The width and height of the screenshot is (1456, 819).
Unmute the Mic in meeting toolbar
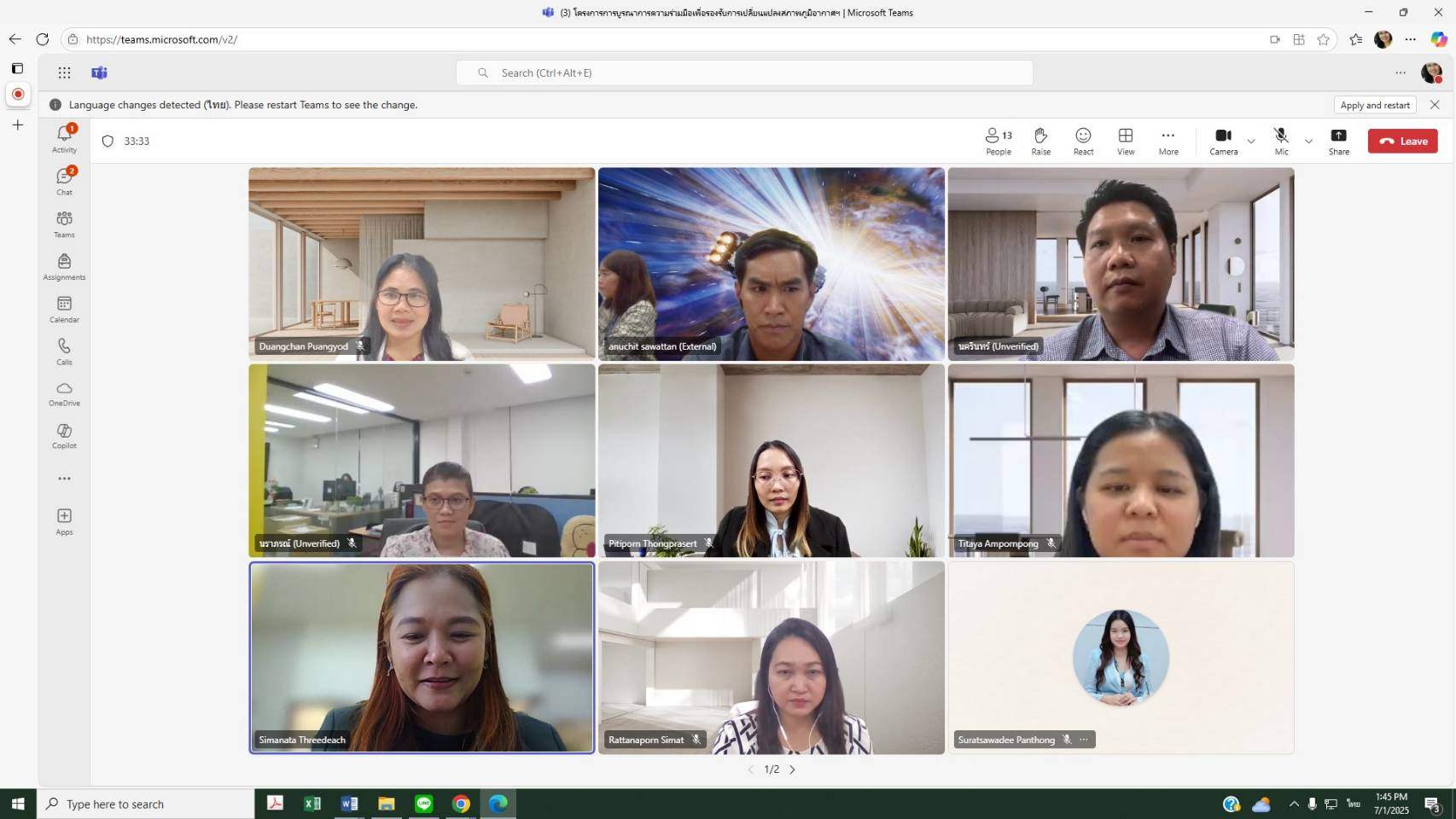[1281, 141]
